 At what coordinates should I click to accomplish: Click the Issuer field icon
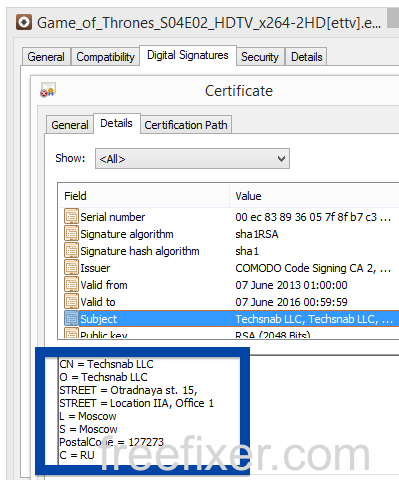(x=71, y=267)
